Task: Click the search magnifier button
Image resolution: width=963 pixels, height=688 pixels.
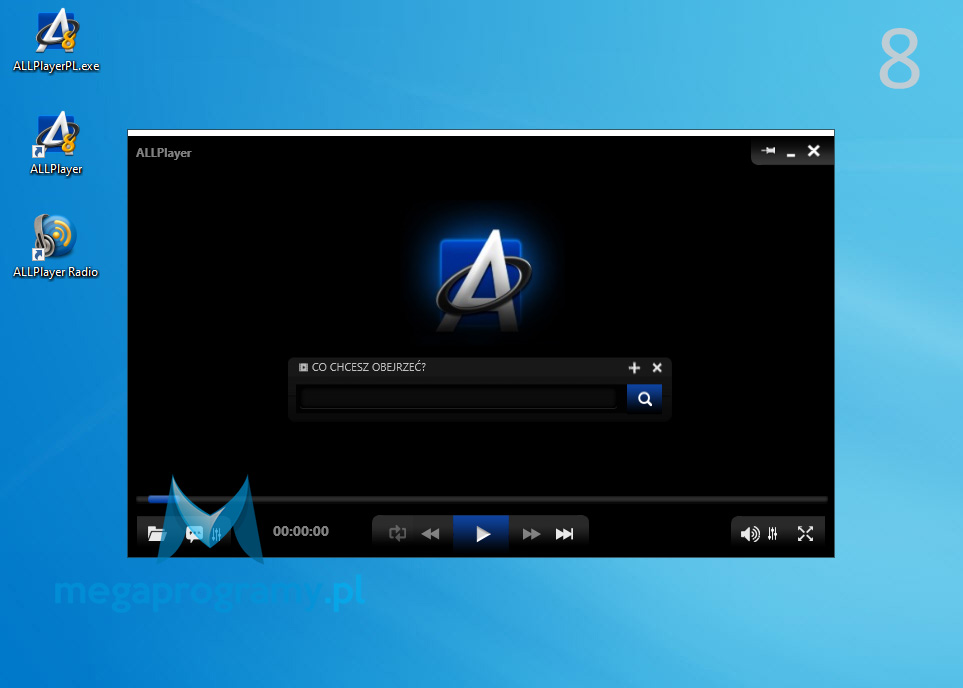Action: coord(644,399)
